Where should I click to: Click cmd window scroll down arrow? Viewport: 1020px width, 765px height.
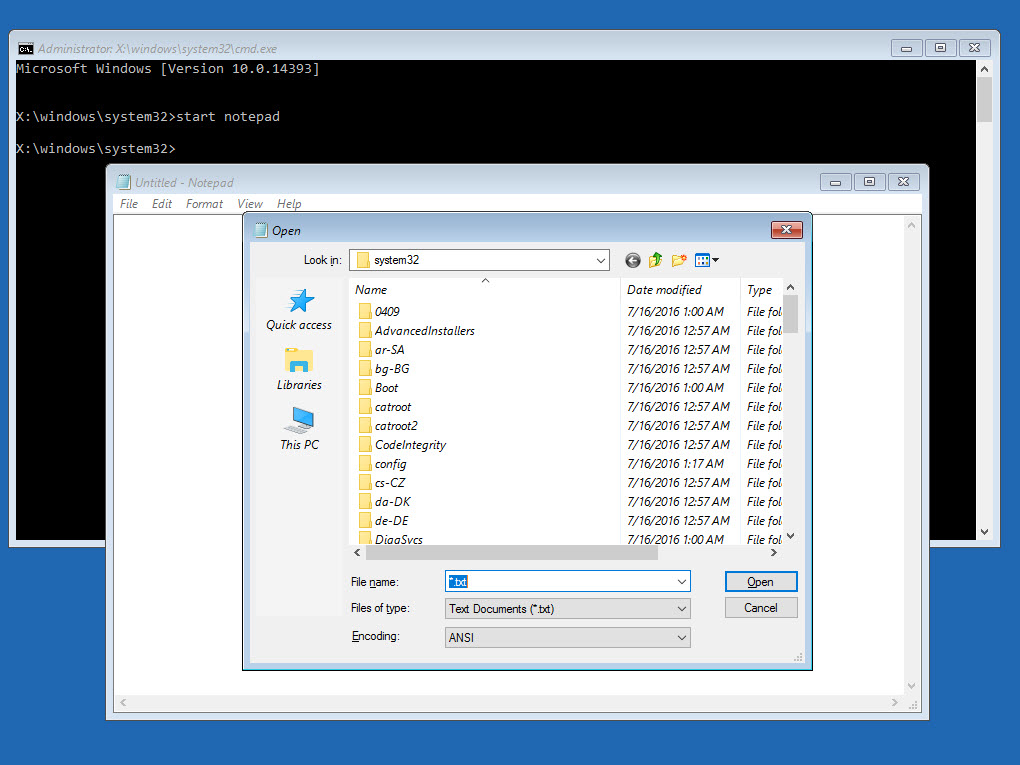click(984, 531)
